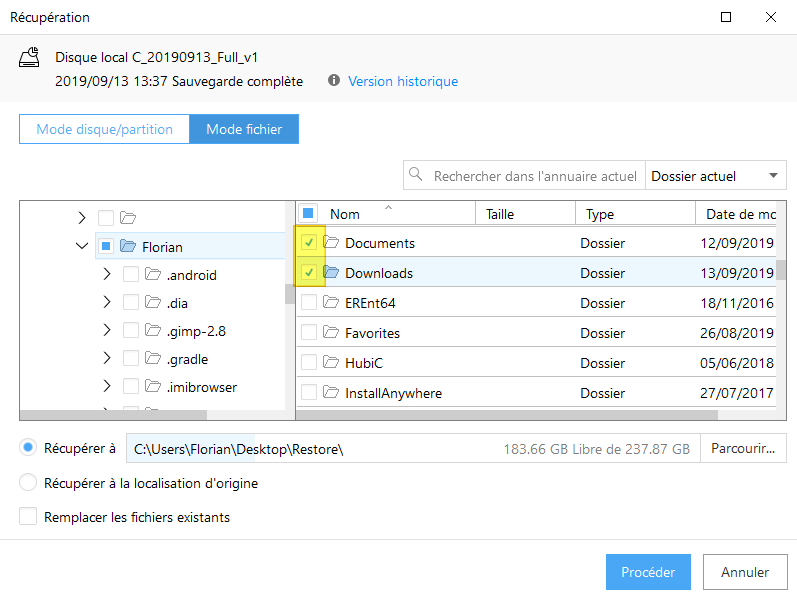
Task: Uncheck the Documents folder checkbox
Action: point(309,243)
